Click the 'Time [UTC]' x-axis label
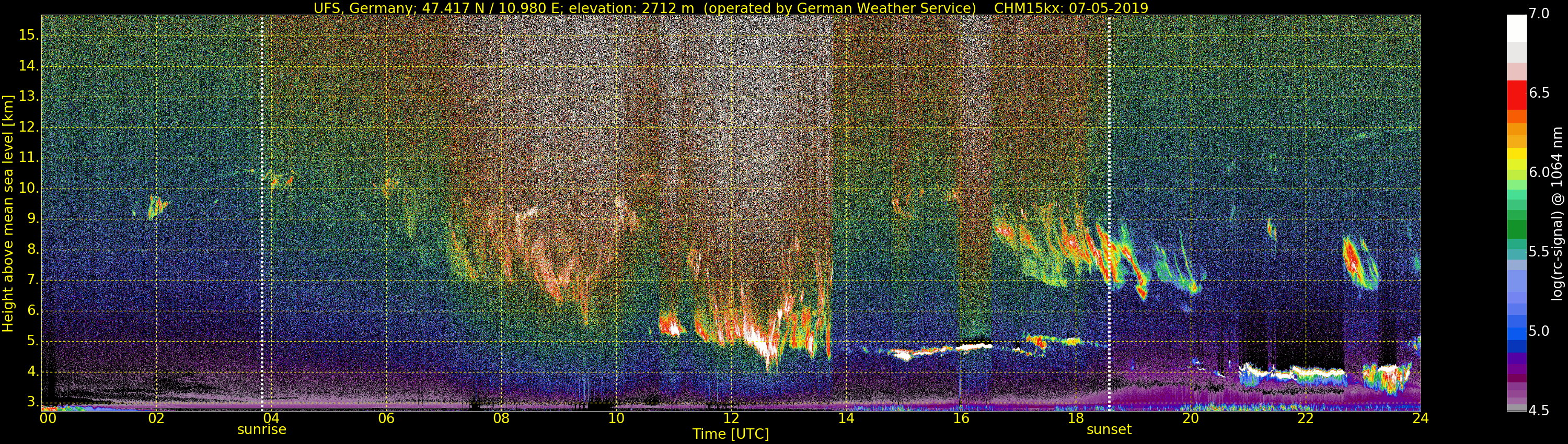The height and width of the screenshot is (444, 1568). pos(731,434)
